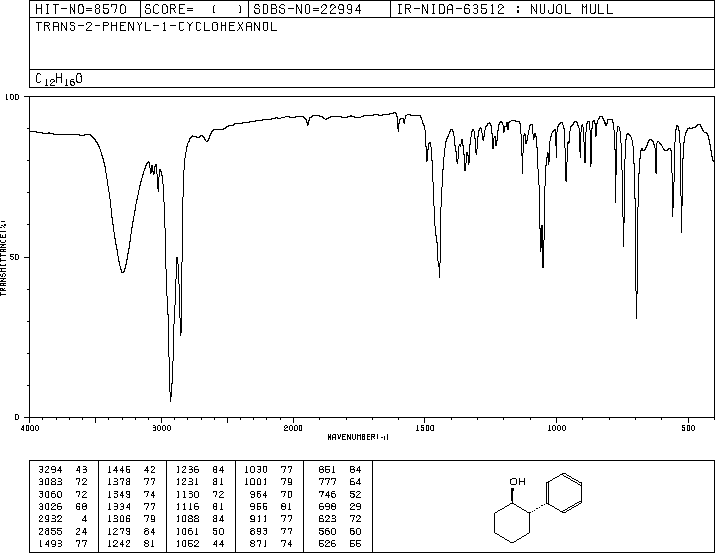Select wavenumber 560 in the peak list
This screenshot has height=553, width=715.
click(327, 531)
